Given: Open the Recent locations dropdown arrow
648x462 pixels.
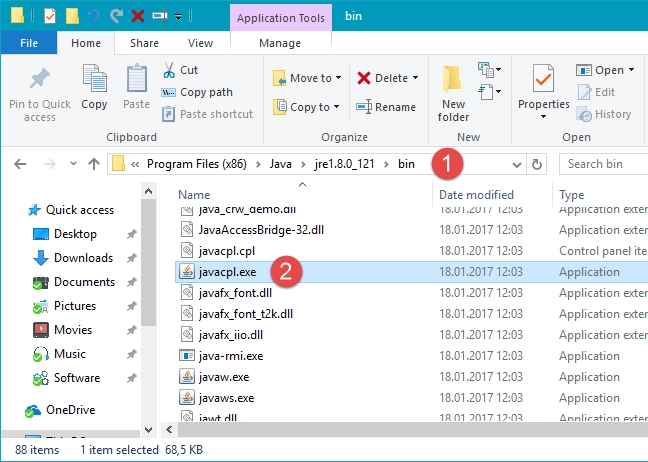Looking at the screenshot, I should coord(73,164).
